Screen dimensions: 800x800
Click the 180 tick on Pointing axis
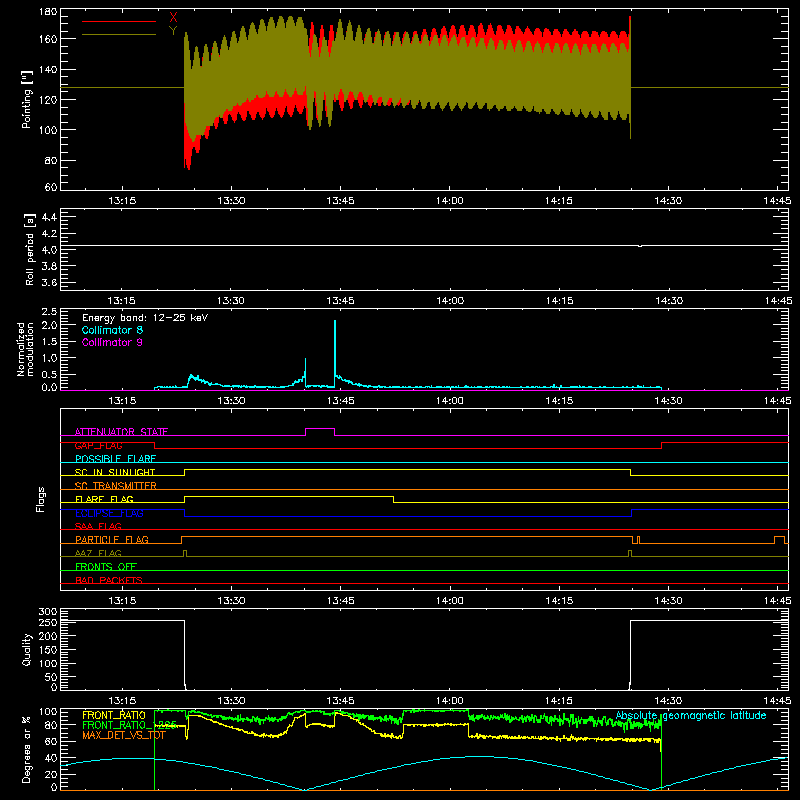pyautogui.click(x=48, y=12)
